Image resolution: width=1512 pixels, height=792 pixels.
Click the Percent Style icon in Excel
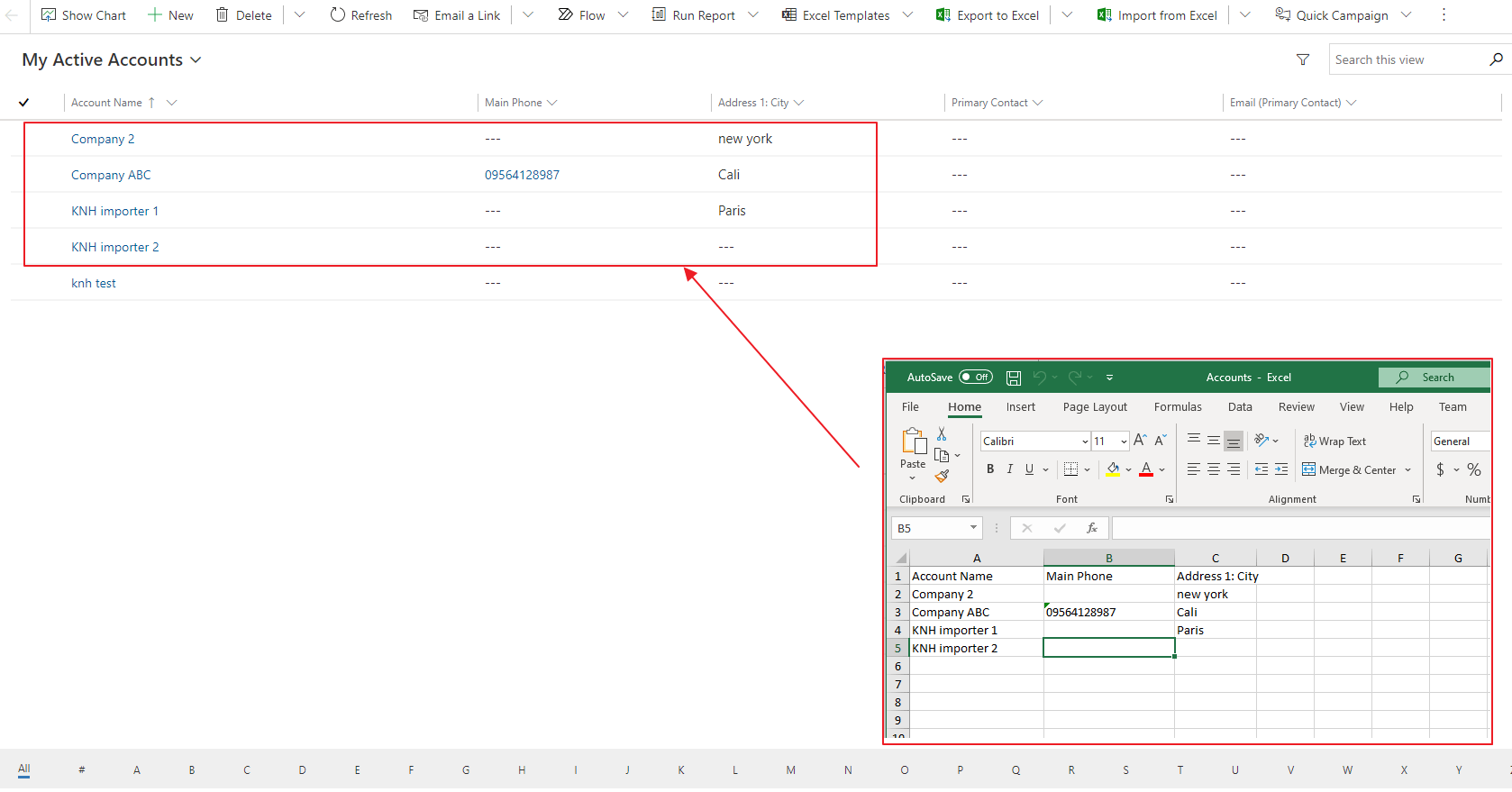(1474, 469)
